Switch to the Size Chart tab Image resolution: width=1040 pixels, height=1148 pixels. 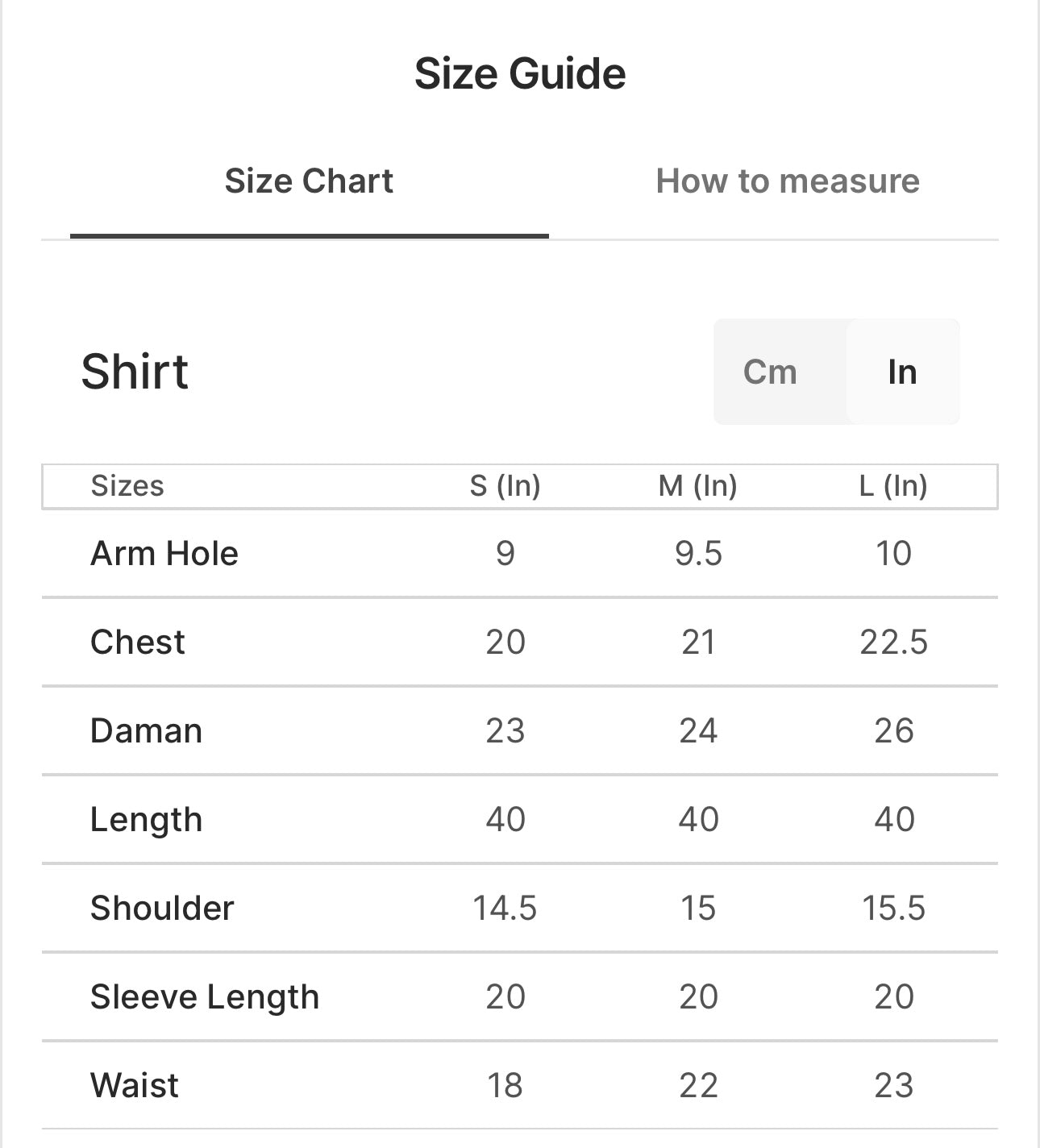click(x=309, y=181)
